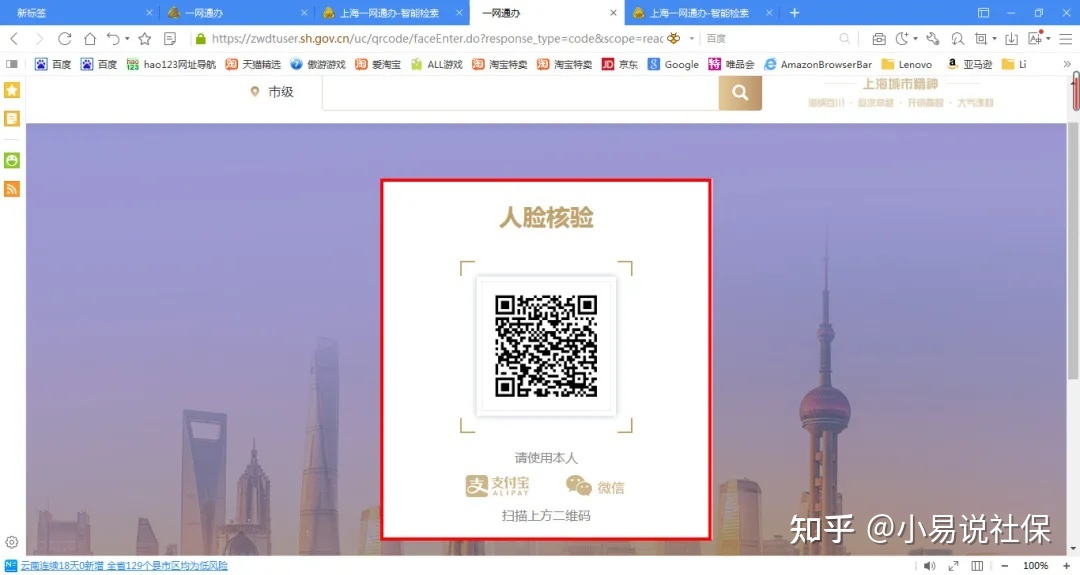Viewport: 1080px width, 575px height.
Task: Click the page search input field
Action: point(521,92)
